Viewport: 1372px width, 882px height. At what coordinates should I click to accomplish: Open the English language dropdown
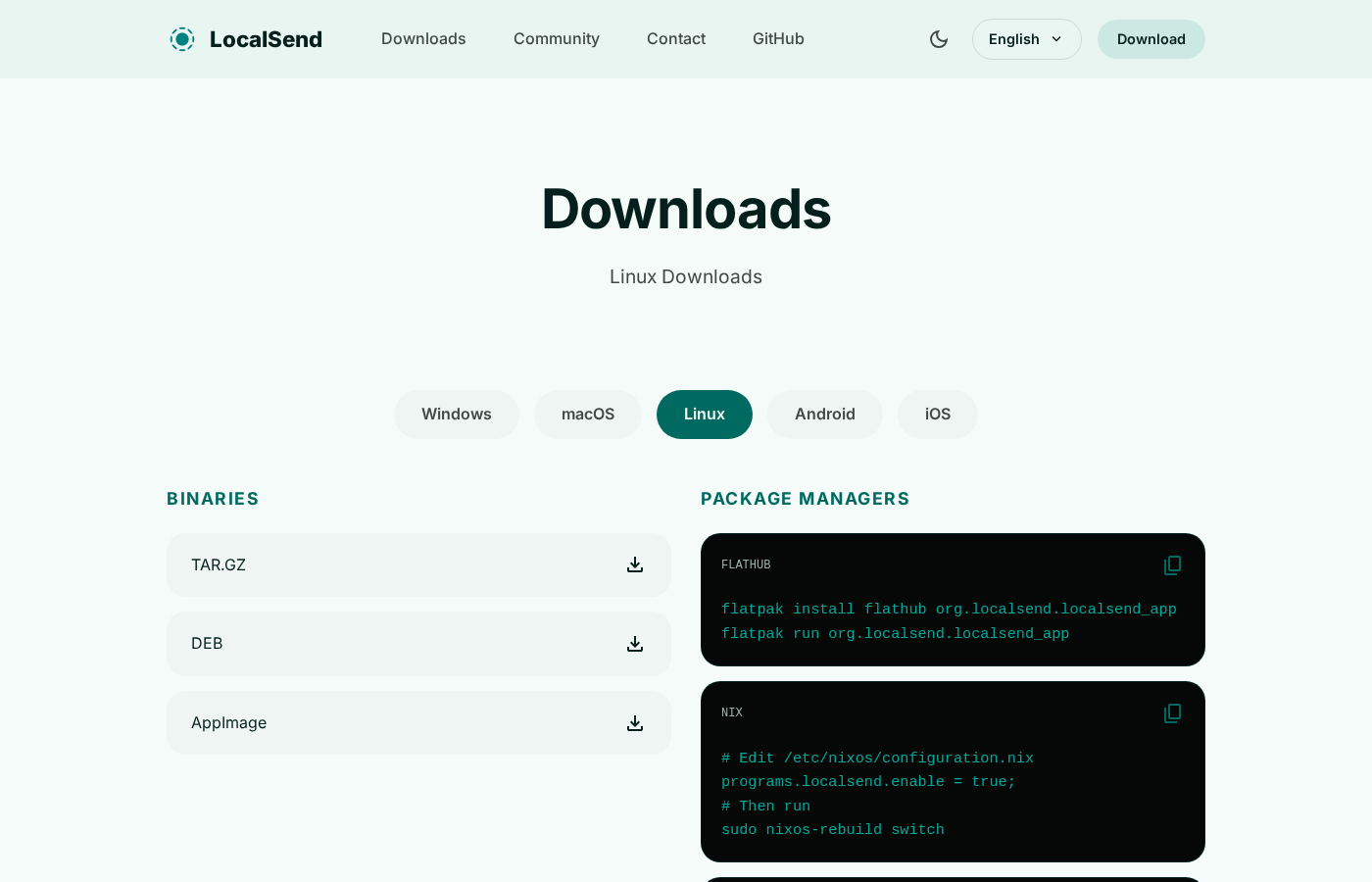point(1027,39)
